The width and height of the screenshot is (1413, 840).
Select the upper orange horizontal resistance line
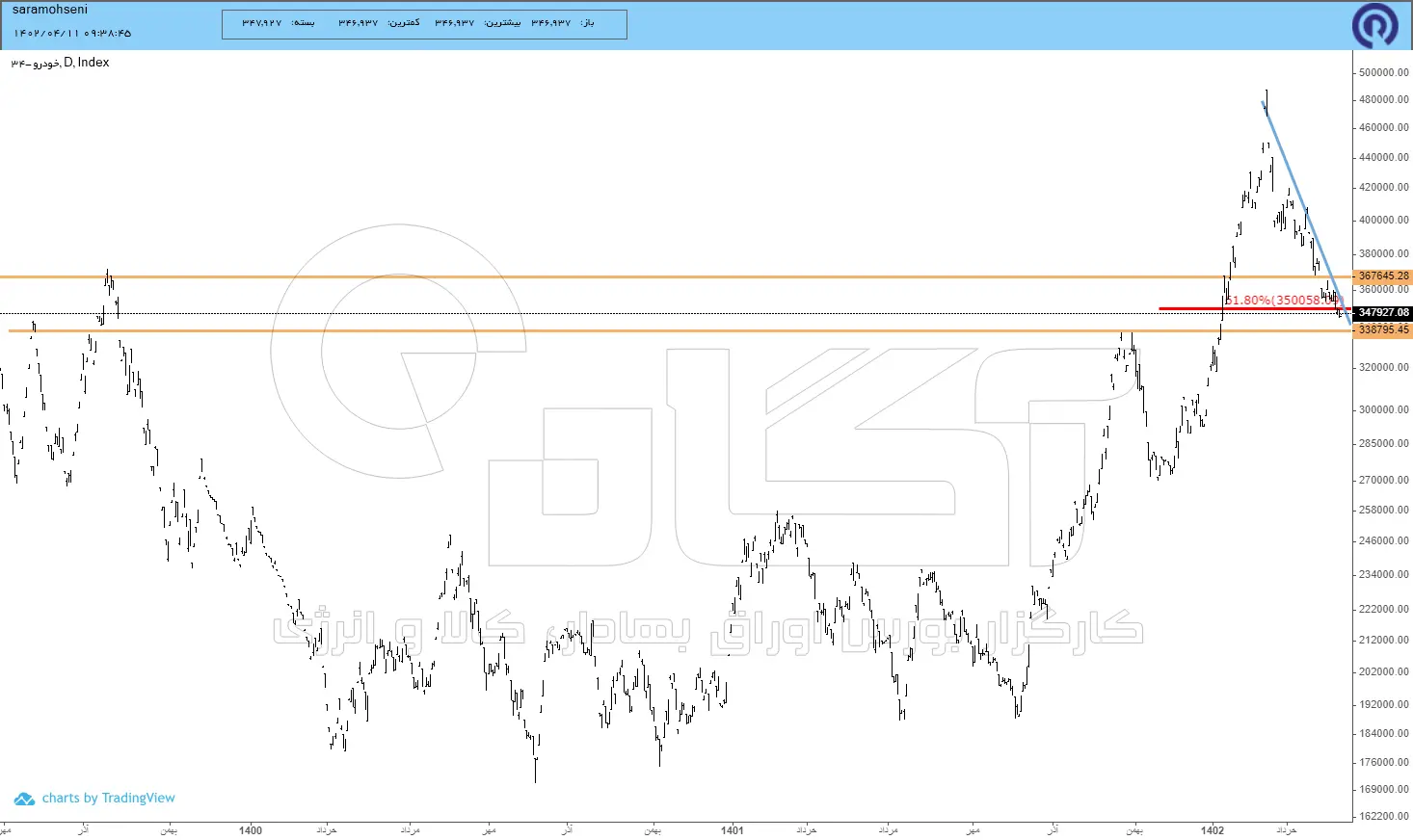[675, 277]
